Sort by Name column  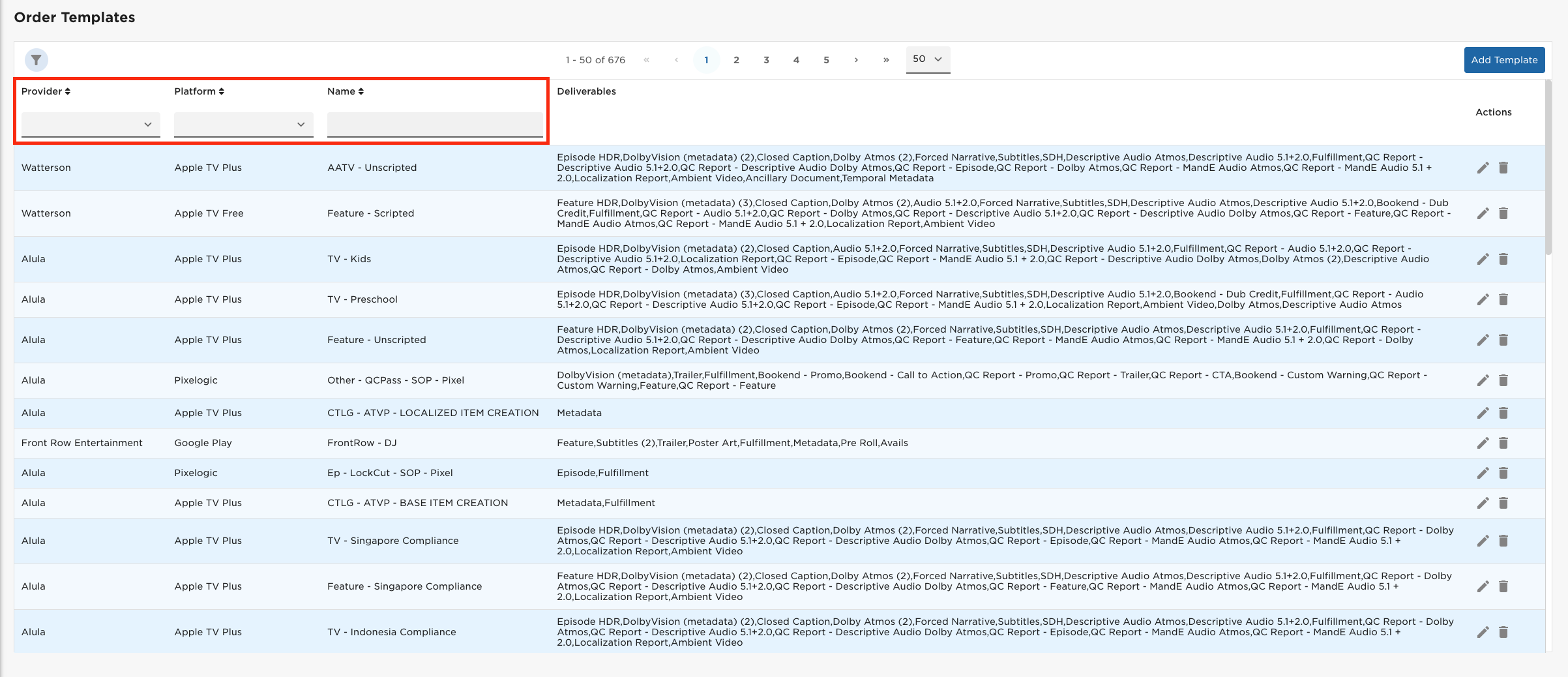pos(346,91)
